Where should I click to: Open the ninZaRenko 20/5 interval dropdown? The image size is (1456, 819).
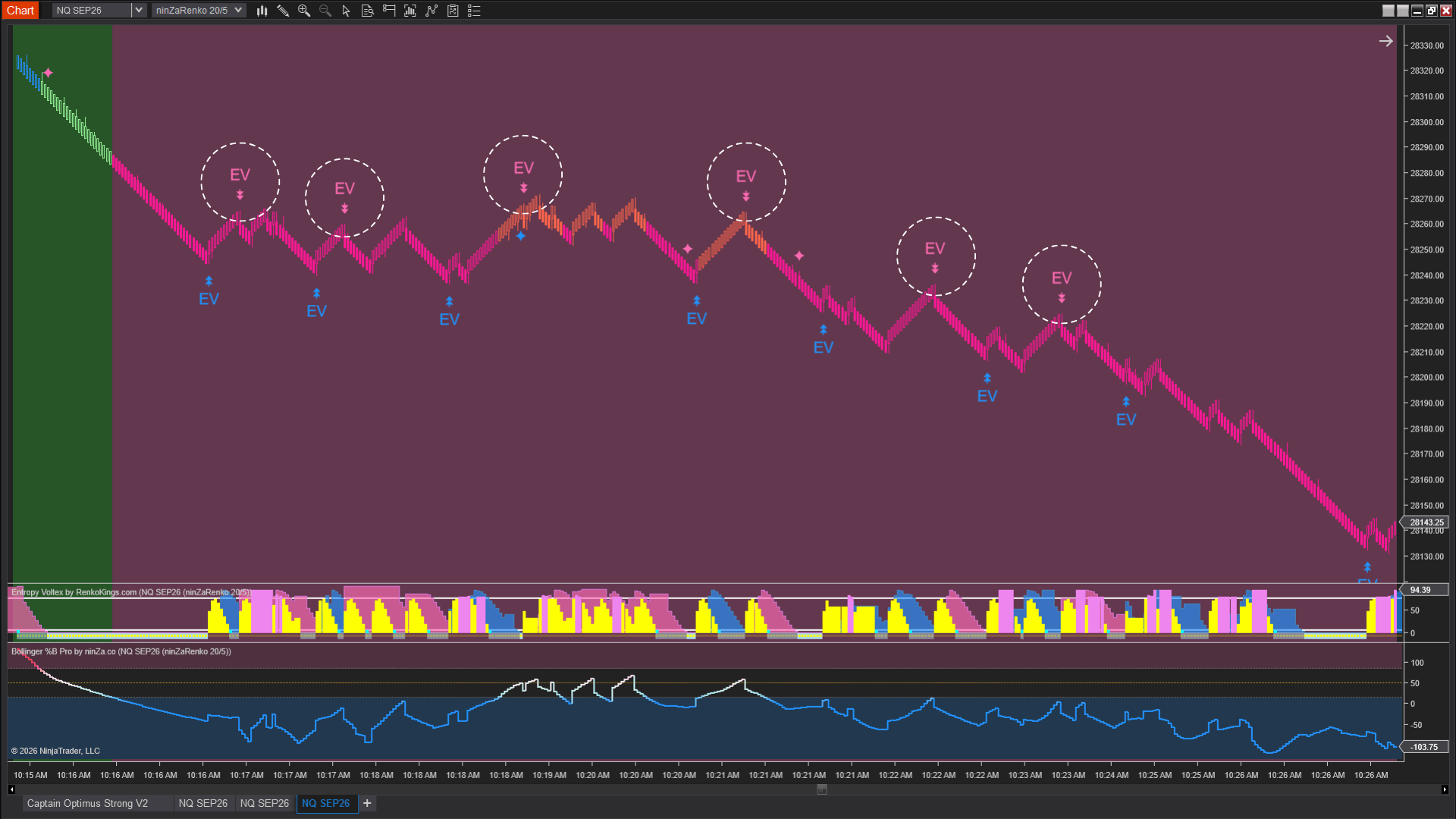pos(199,11)
